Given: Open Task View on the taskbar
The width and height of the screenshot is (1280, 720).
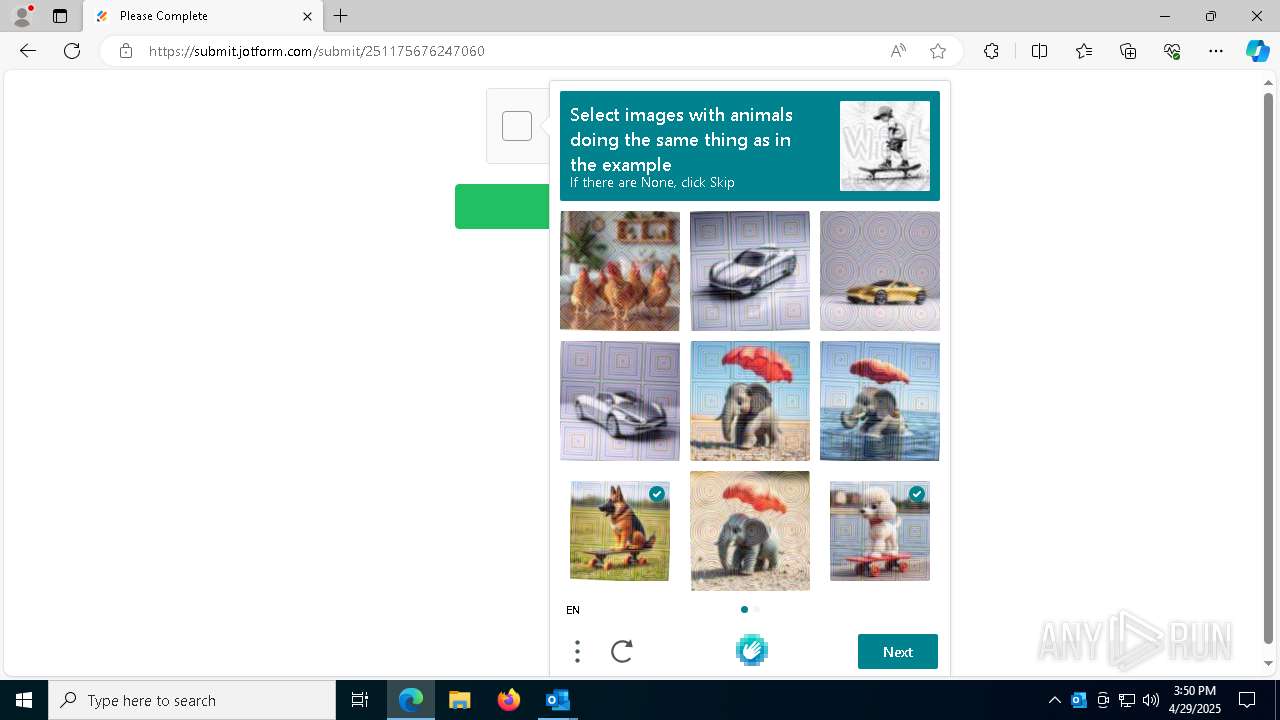Looking at the screenshot, I should 360,700.
